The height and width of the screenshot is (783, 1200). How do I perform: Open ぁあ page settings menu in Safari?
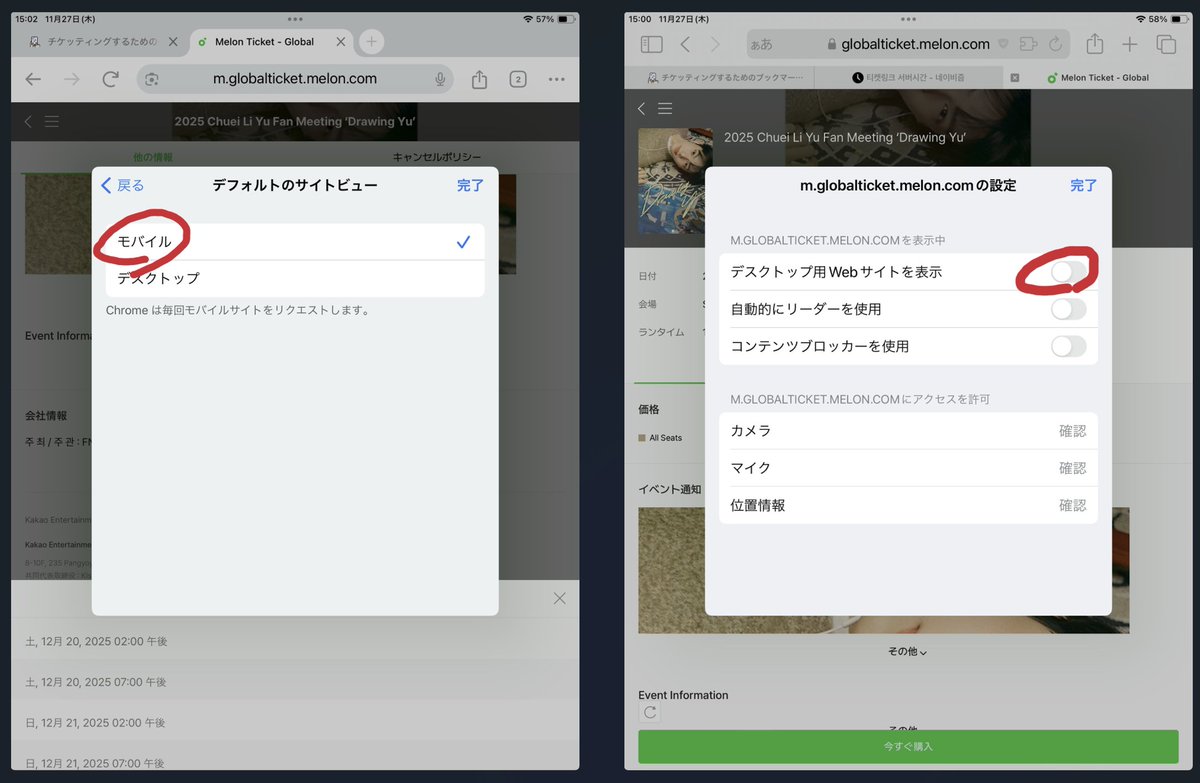click(x=761, y=45)
